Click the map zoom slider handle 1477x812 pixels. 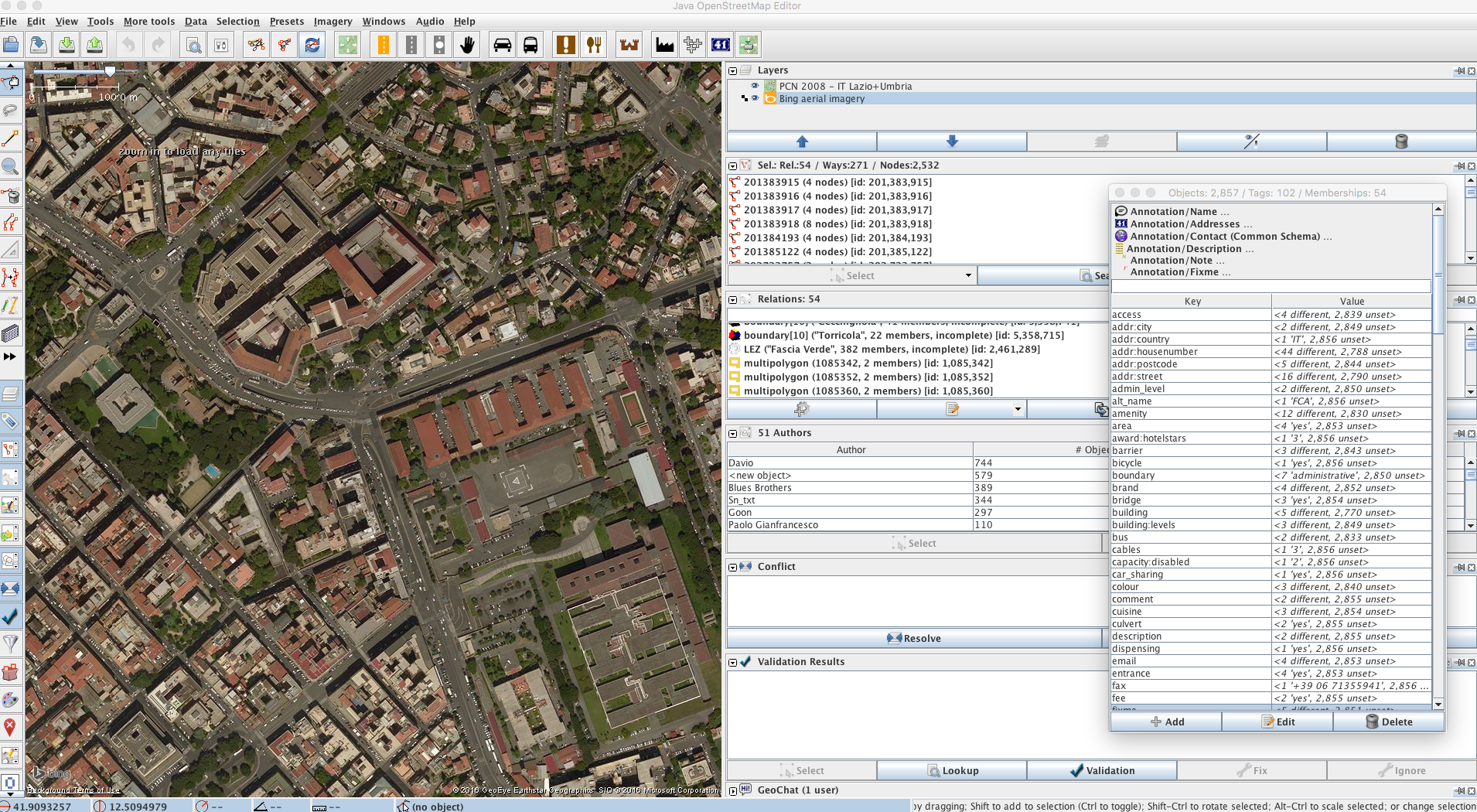point(111,71)
